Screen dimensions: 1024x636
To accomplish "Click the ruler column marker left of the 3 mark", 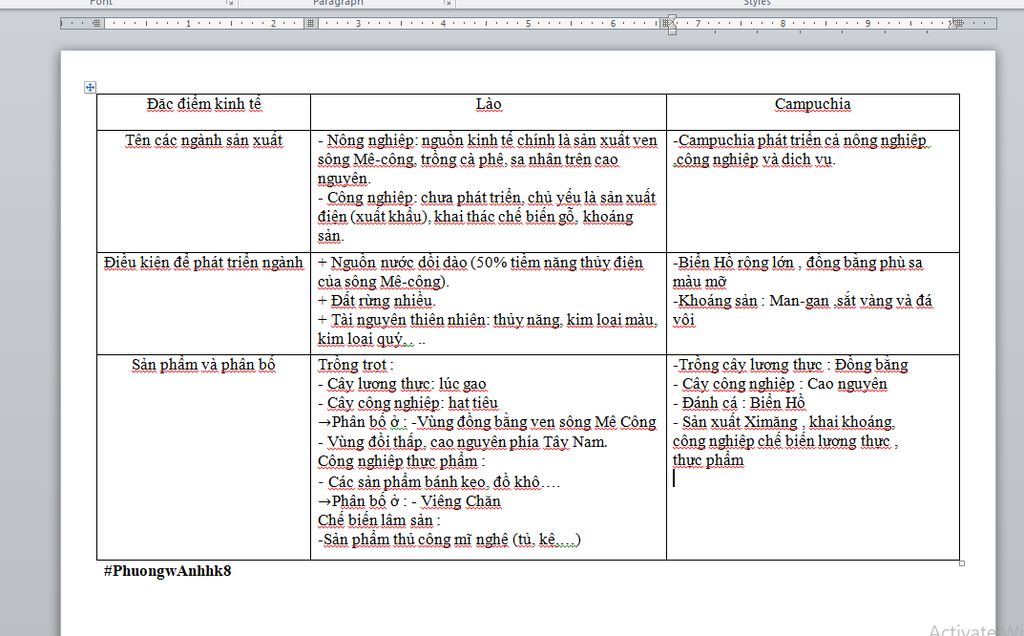I will [311, 24].
